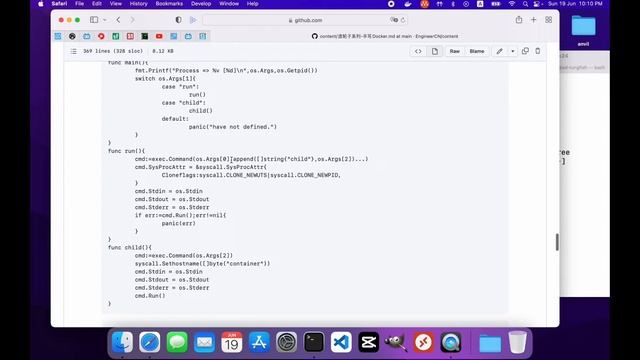Go back to the previous page
Image resolution: width=640 pixels, height=360 pixels.
(x=118, y=20)
